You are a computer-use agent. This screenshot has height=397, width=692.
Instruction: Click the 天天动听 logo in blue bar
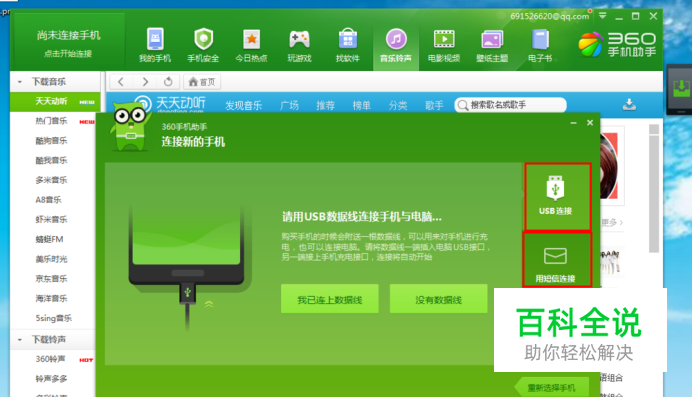170,104
